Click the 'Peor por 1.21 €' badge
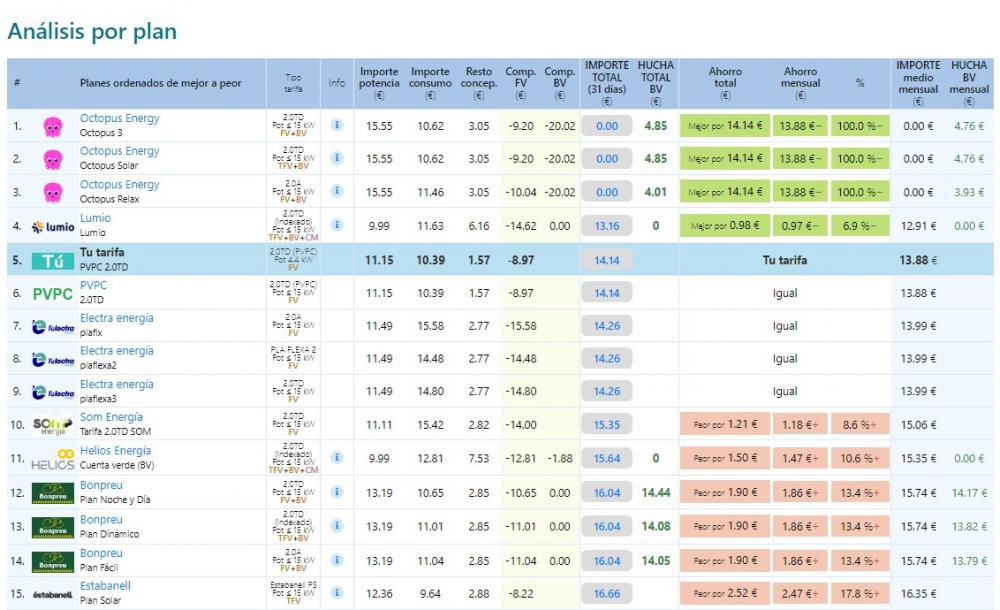 click(725, 424)
